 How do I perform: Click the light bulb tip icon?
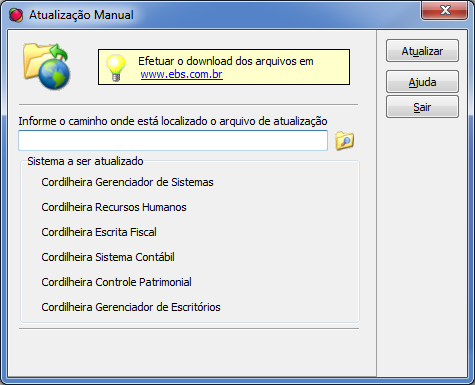[x=116, y=68]
